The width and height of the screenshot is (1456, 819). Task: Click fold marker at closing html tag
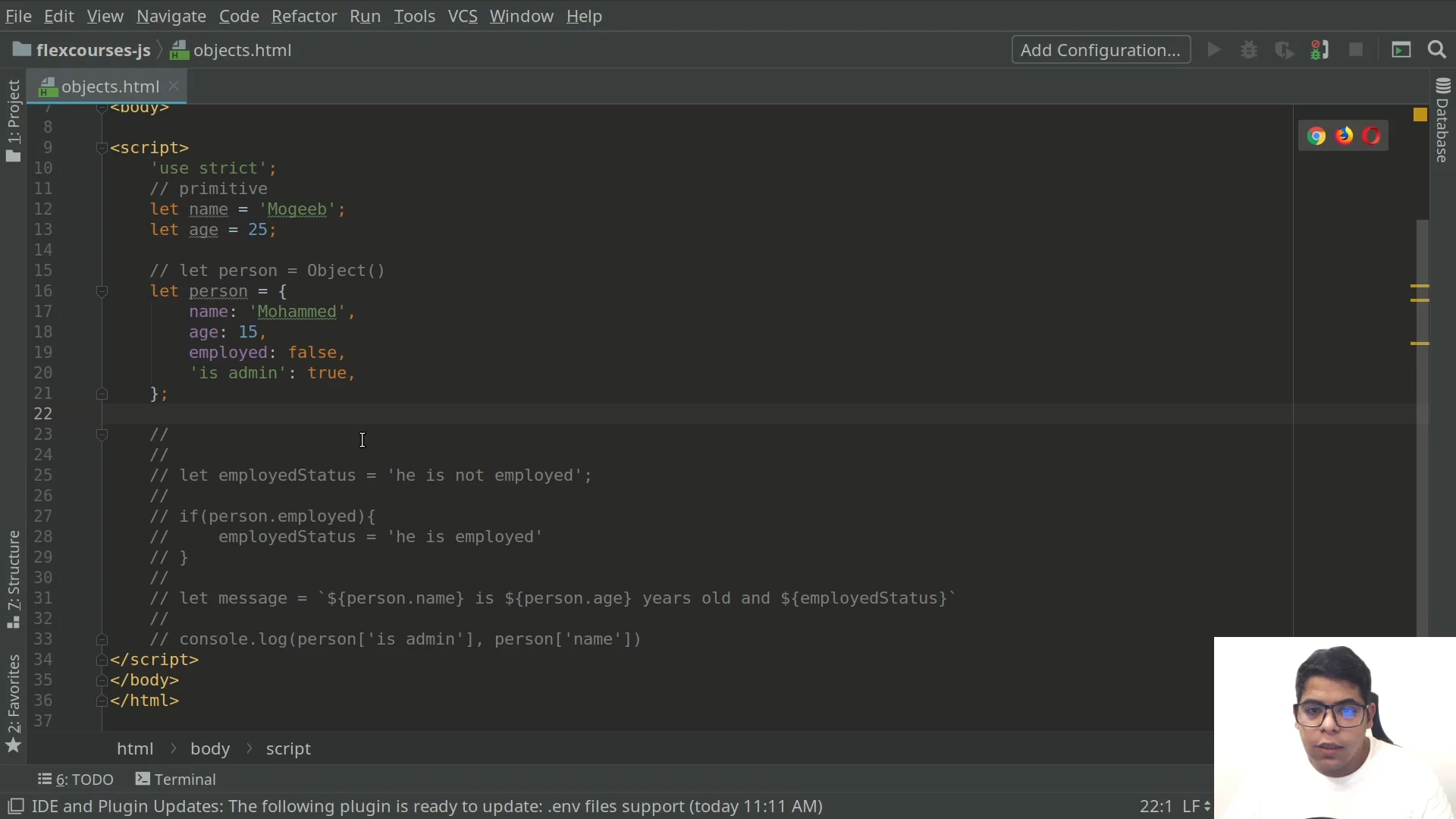(102, 701)
